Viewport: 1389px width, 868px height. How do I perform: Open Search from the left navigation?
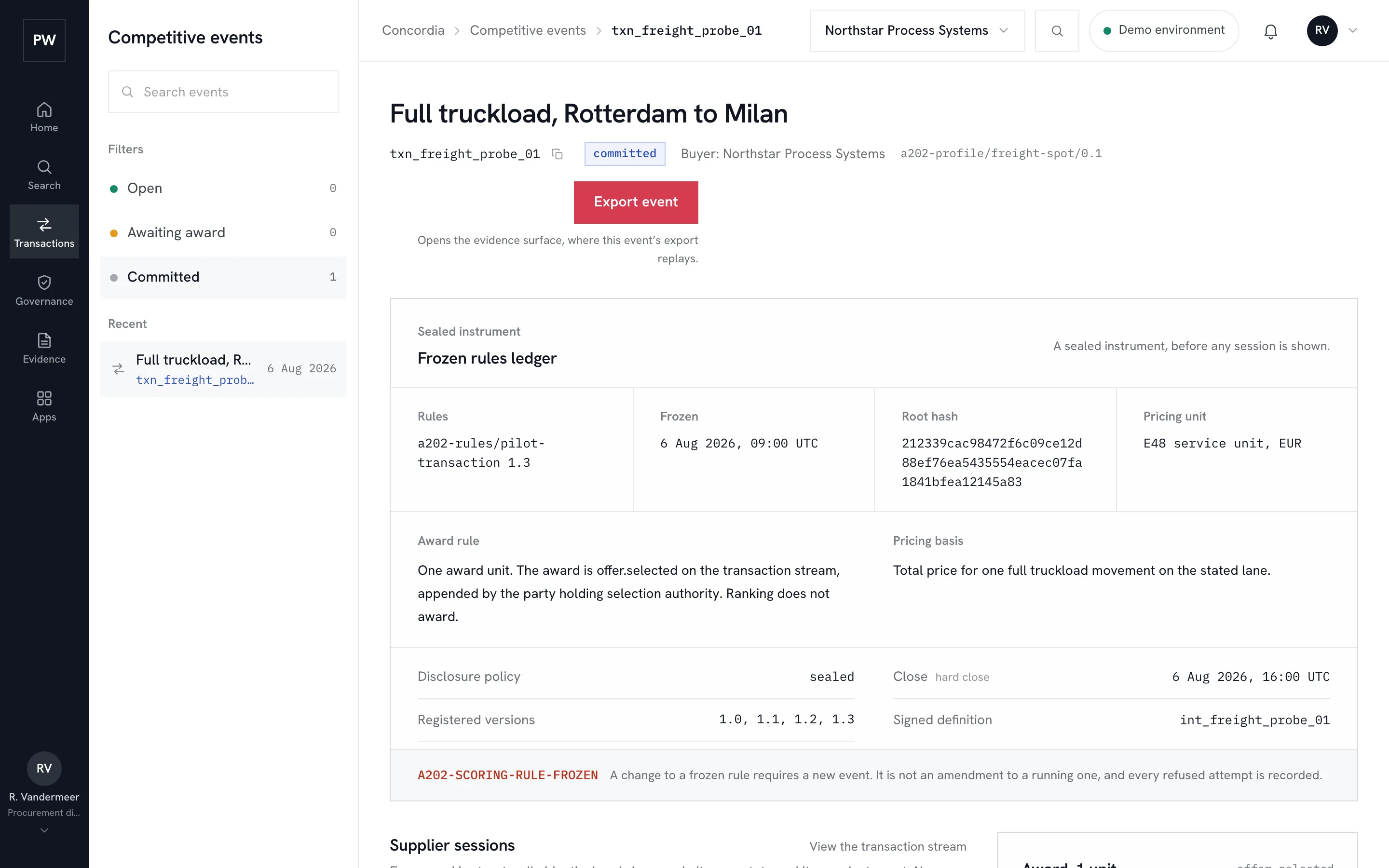[x=44, y=175]
